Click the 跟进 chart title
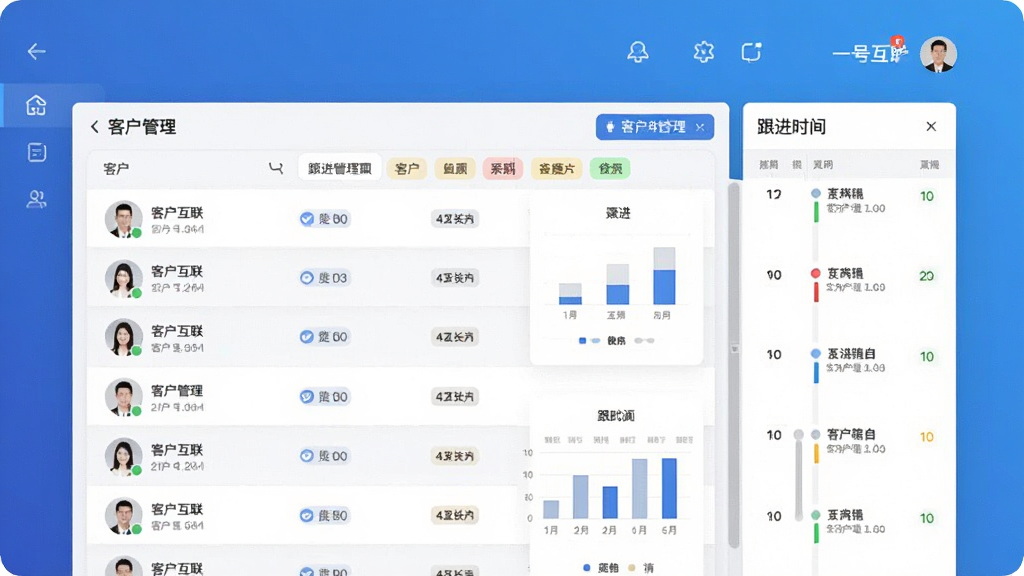This screenshot has width=1024, height=576. [x=618, y=214]
